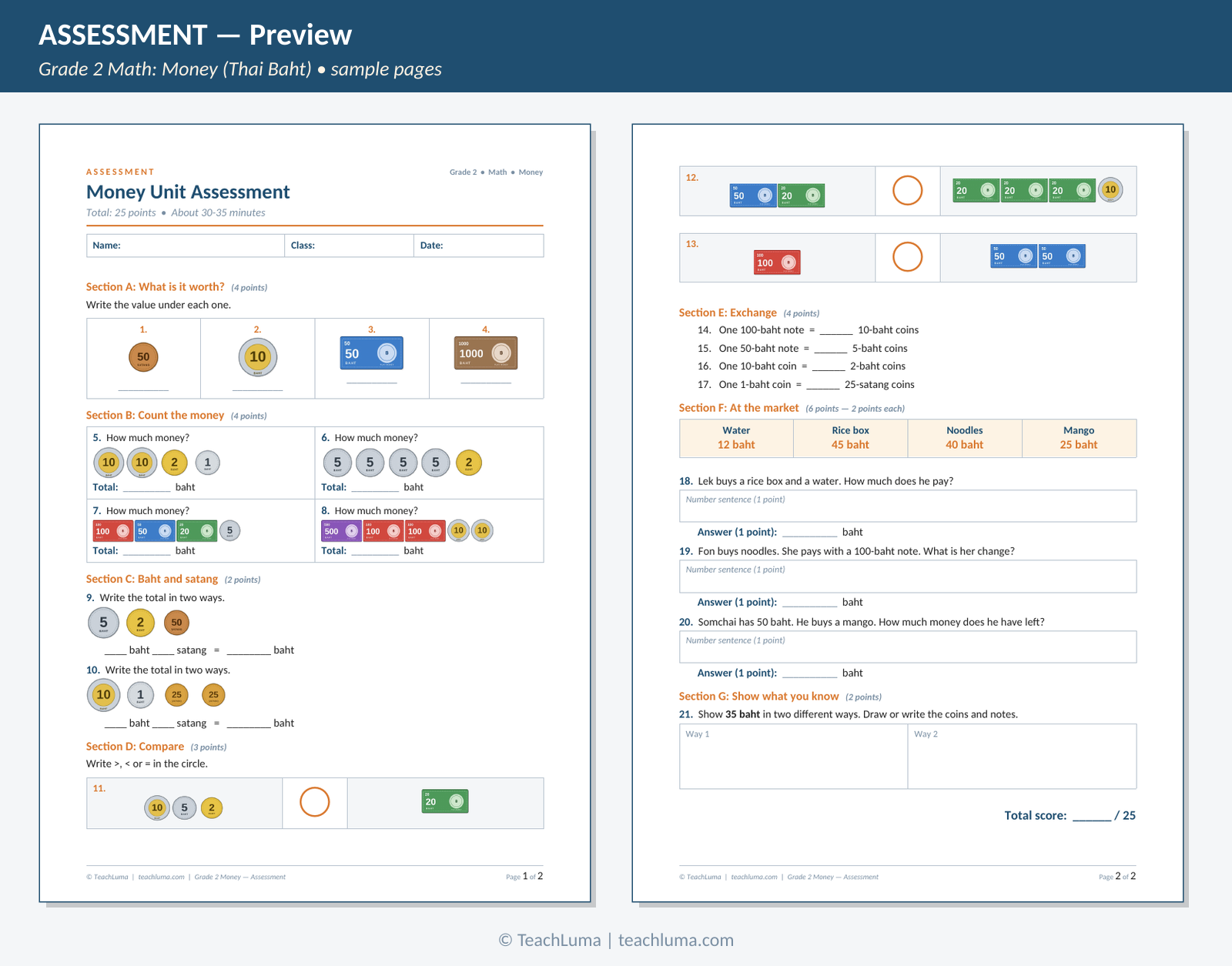Click the comparison circle in question 11
This screenshot has height=966, width=1232.
(314, 802)
